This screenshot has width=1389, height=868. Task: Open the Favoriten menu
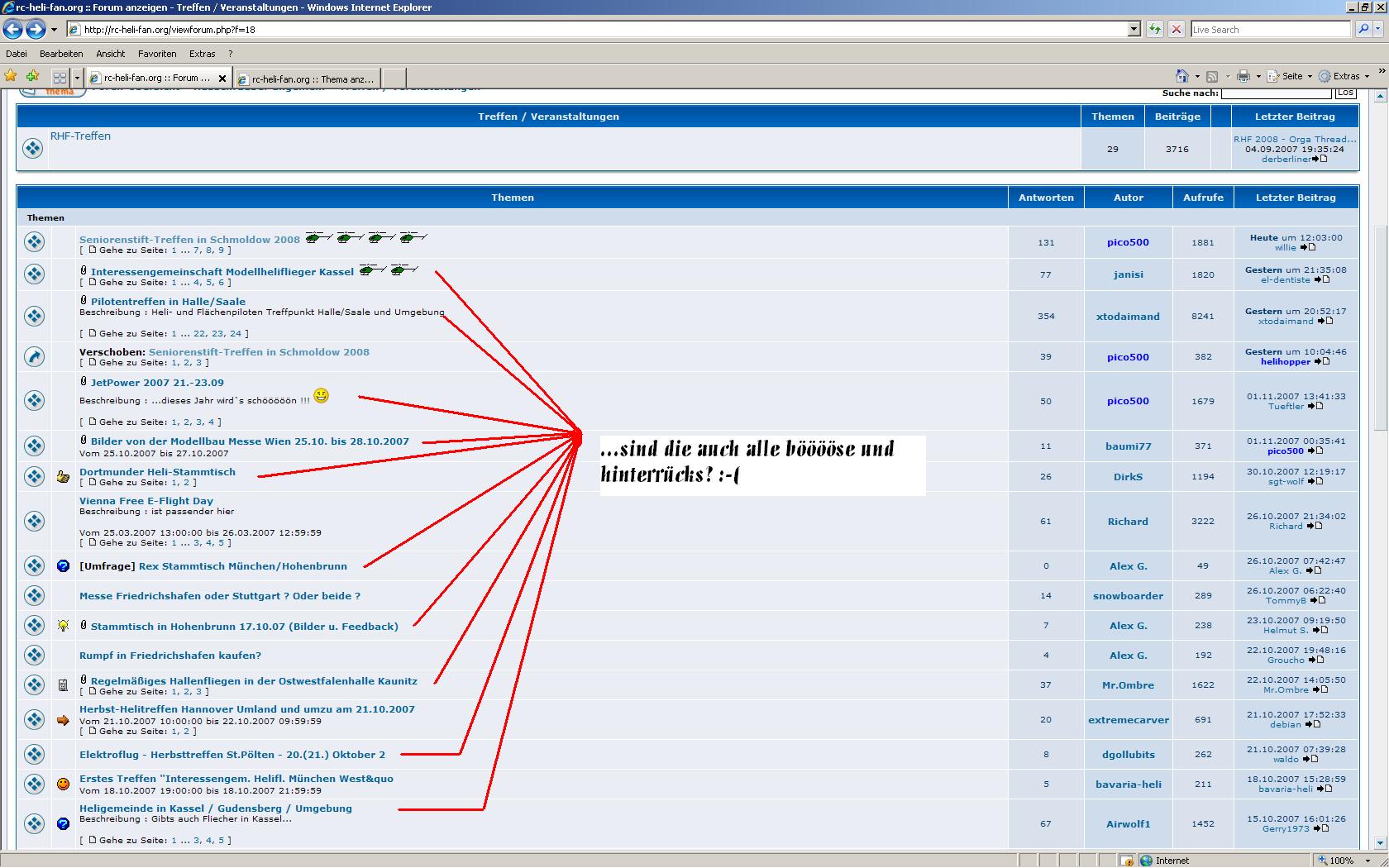(x=157, y=54)
